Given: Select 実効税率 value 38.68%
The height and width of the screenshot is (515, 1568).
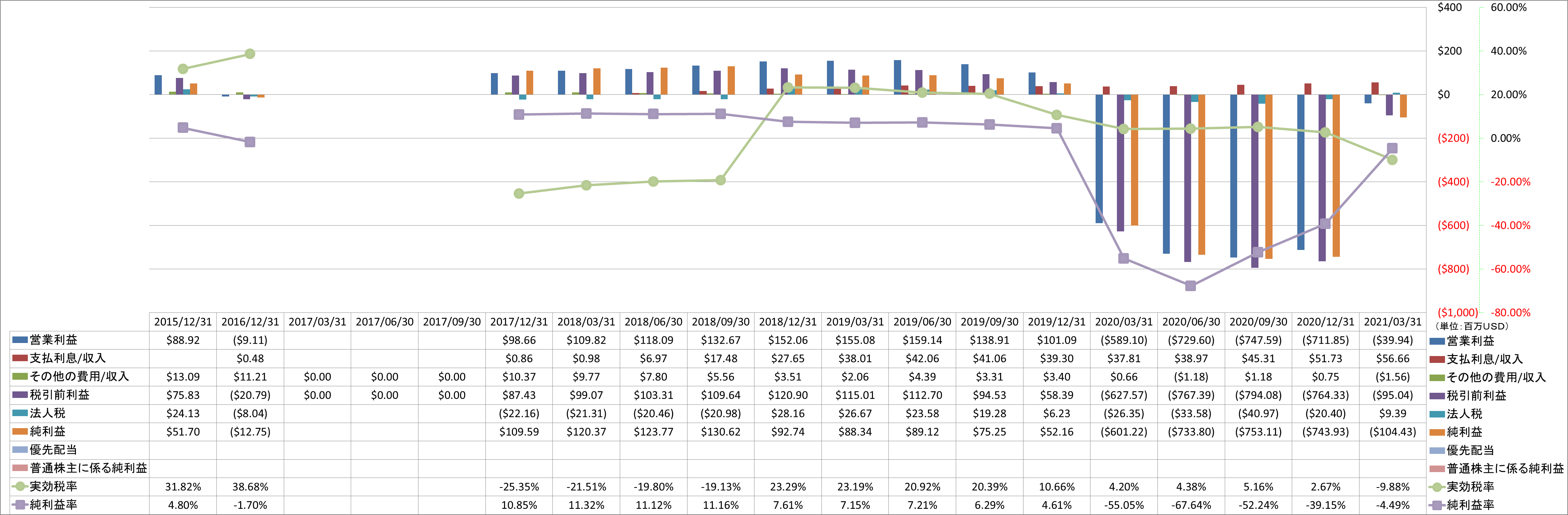Looking at the screenshot, I should point(250,487).
